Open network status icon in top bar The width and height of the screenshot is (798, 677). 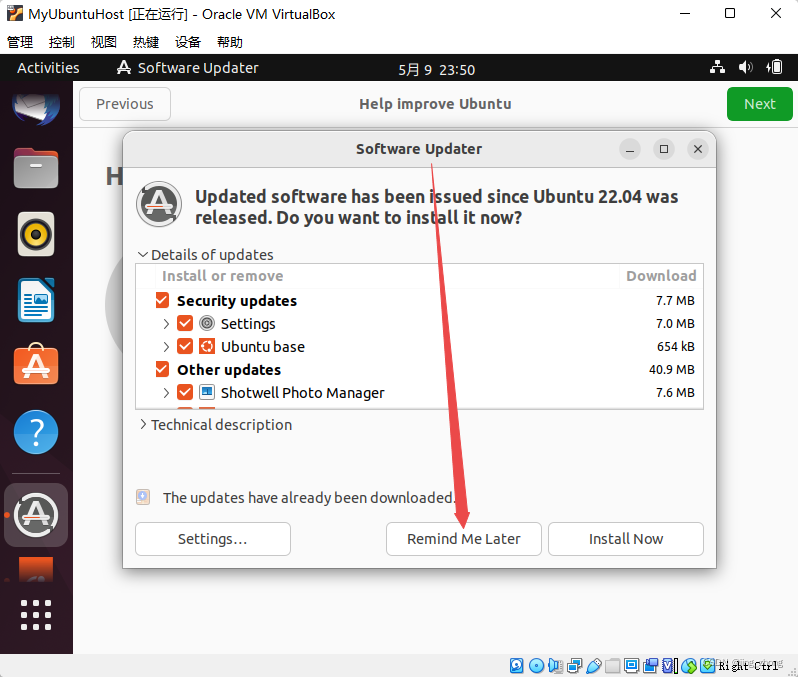(718, 67)
